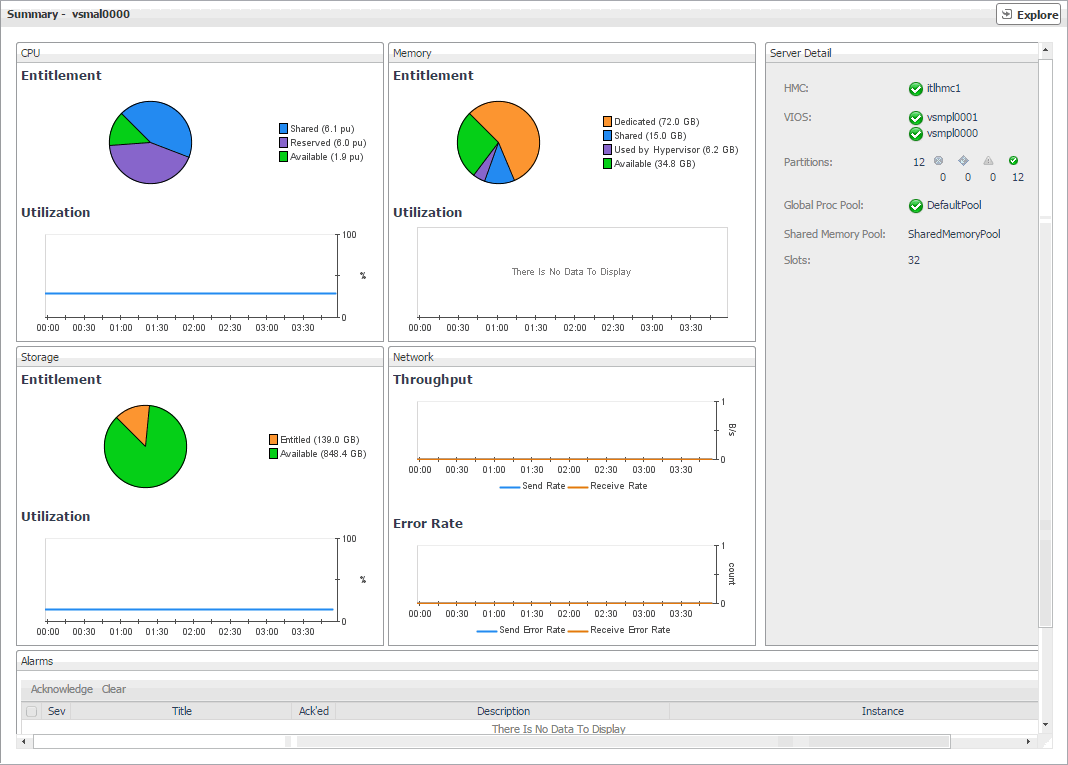Click the HMC itlhmc1 green status icon

coord(916,89)
